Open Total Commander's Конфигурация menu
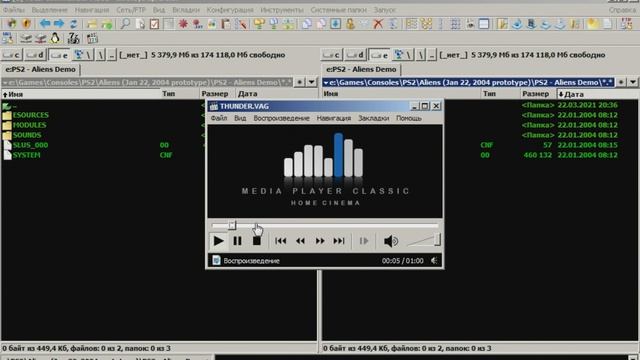640x360 pixels. [230, 9]
